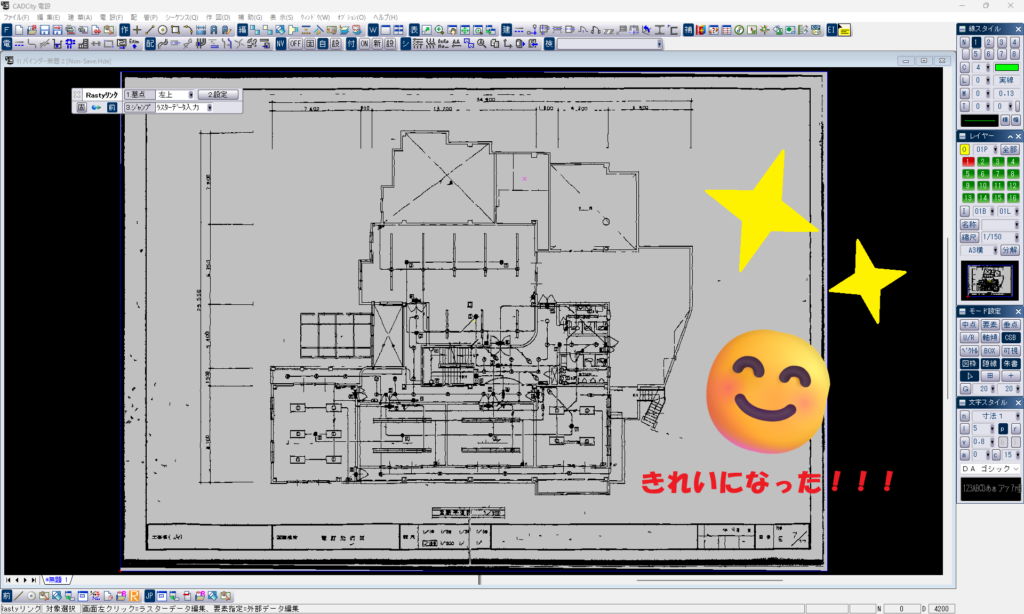
Task: Open the 補助(G) menu
Action: coord(250,18)
